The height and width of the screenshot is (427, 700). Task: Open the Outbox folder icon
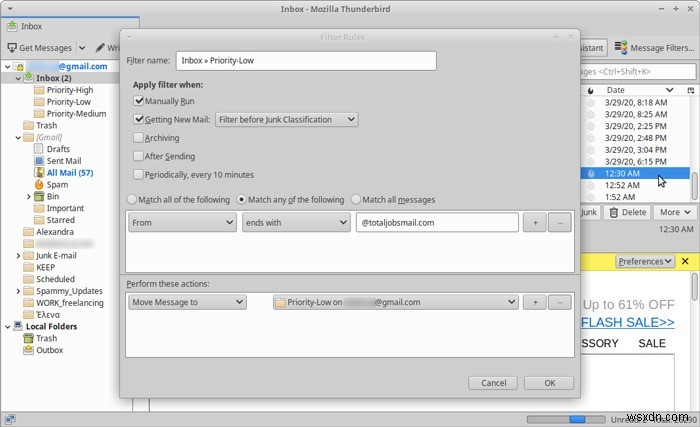point(29,350)
